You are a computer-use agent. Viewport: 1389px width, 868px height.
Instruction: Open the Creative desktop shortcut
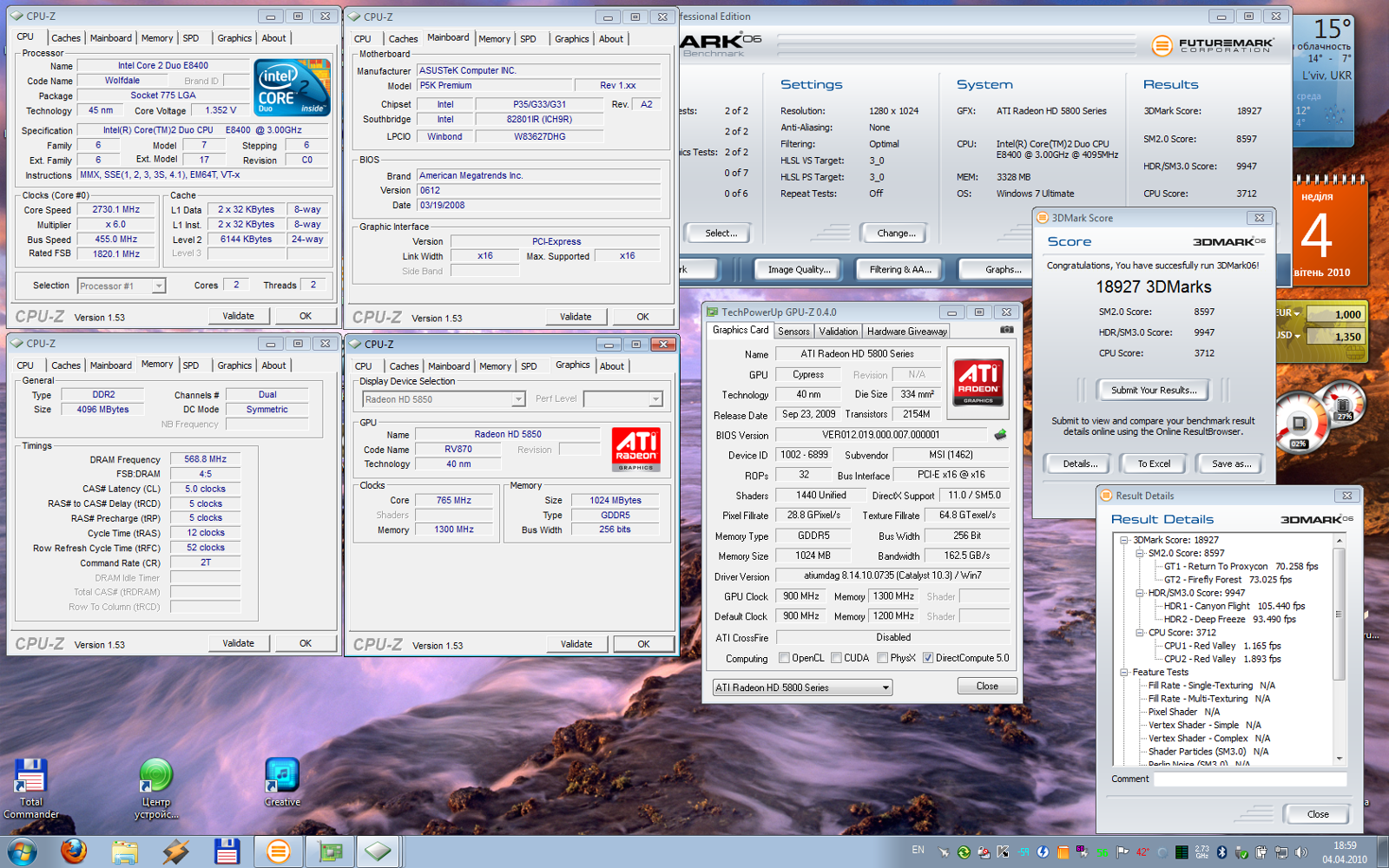(282, 783)
